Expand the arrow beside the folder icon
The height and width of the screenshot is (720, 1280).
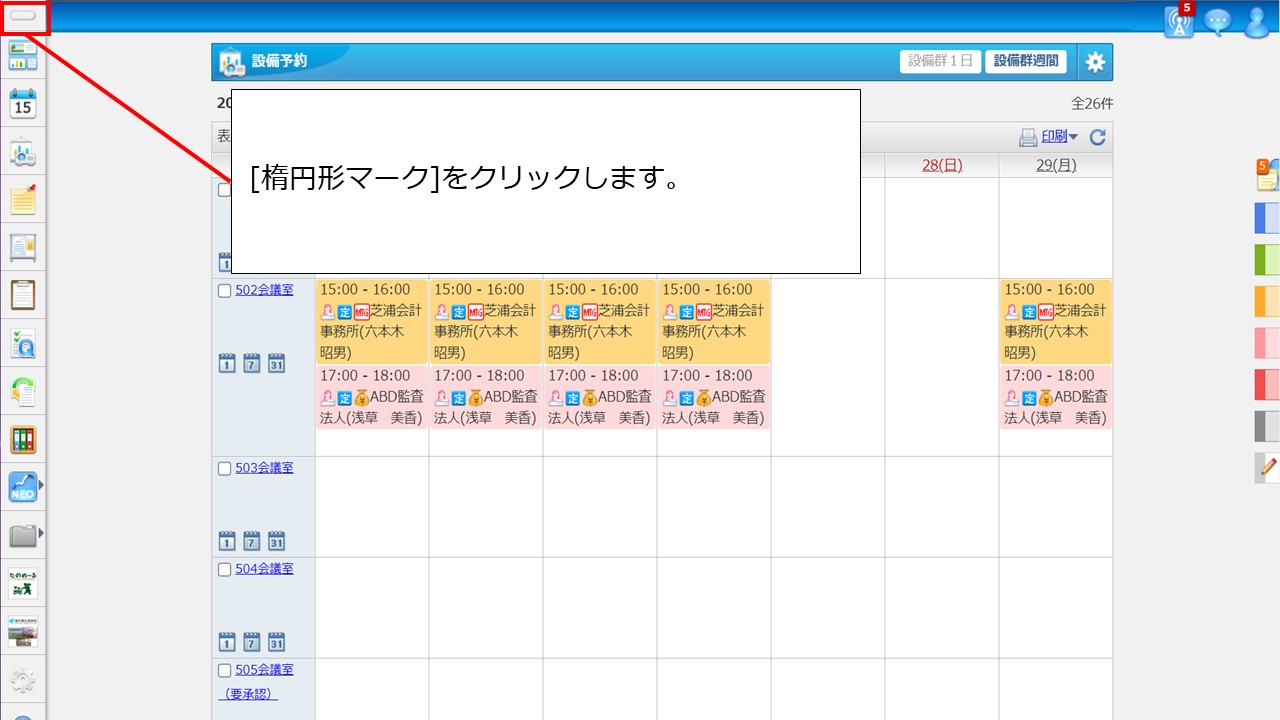pos(41,535)
